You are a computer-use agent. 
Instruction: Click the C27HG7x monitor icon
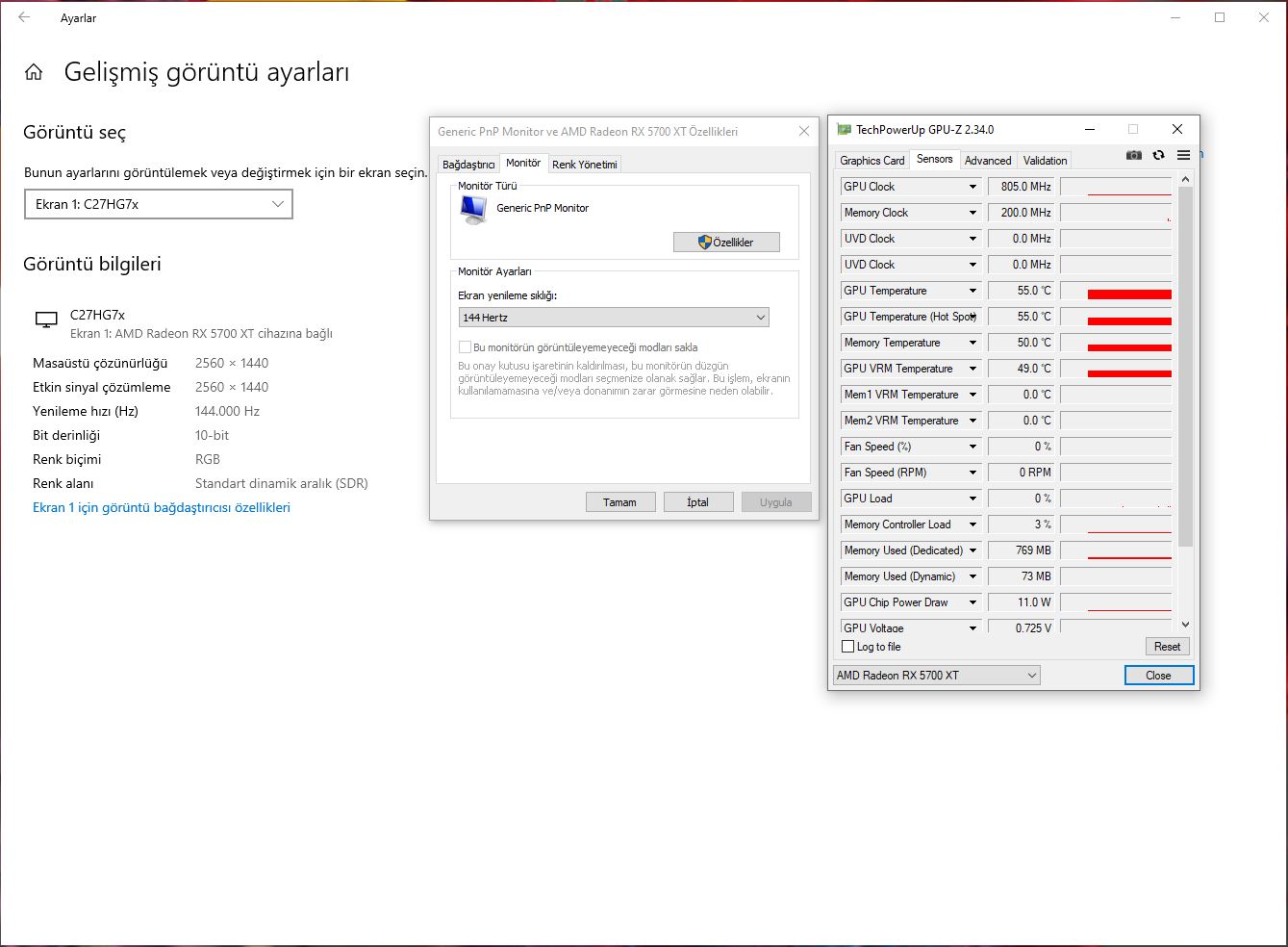point(45,320)
